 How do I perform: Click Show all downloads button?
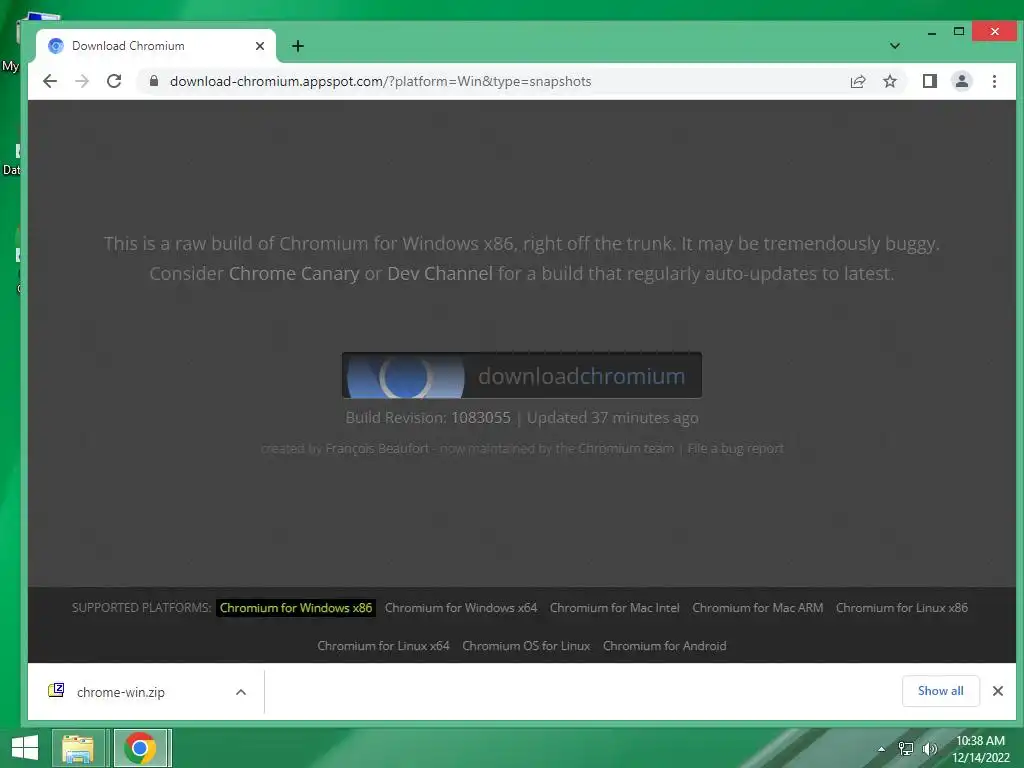pos(940,691)
